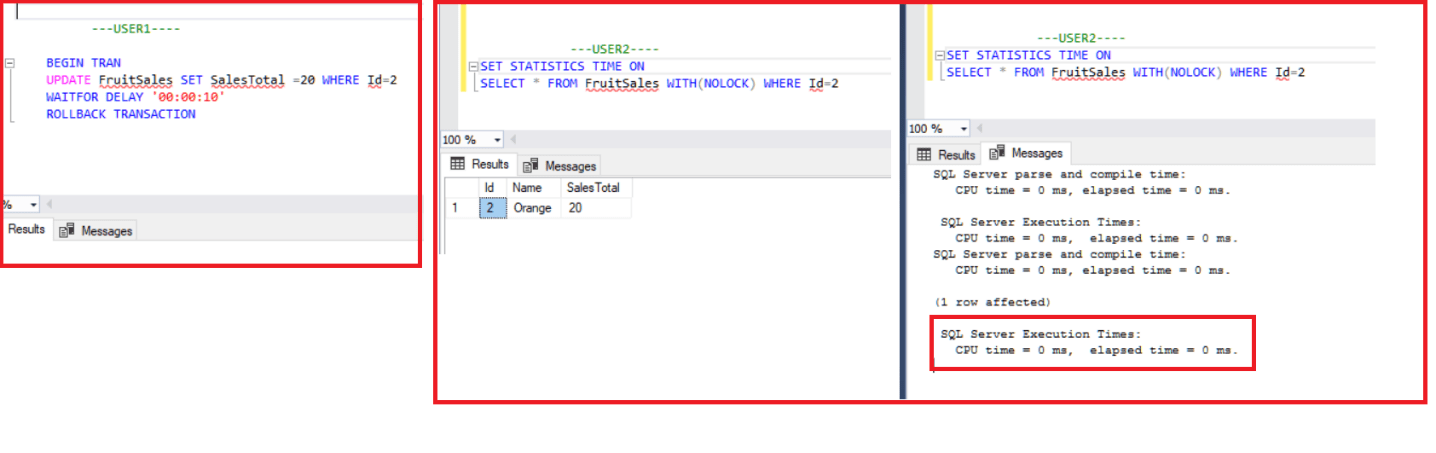Screen dimensions: 1436x453
Task: Click the scroll-left arrow beside the messages pane's 100 % zoom
Action: click(981, 129)
